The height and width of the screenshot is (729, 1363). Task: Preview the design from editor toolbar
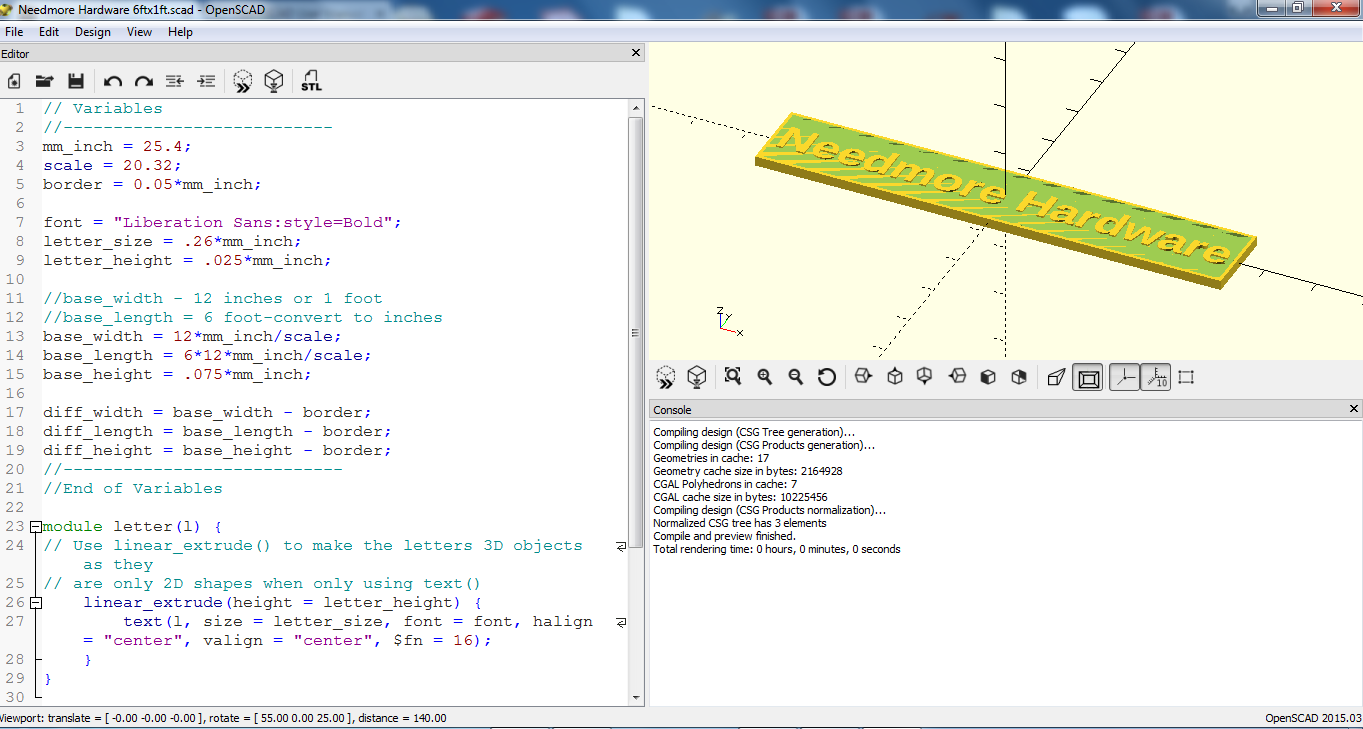(243, 81)
